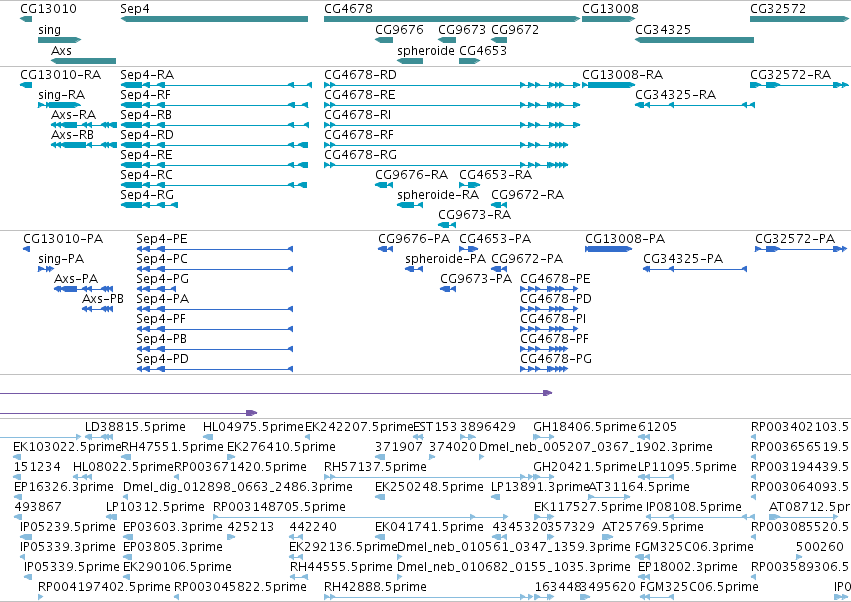Select the RH57137.5prime EST label
This screenshot has width=851, height=602.
(x=375, y=467)
